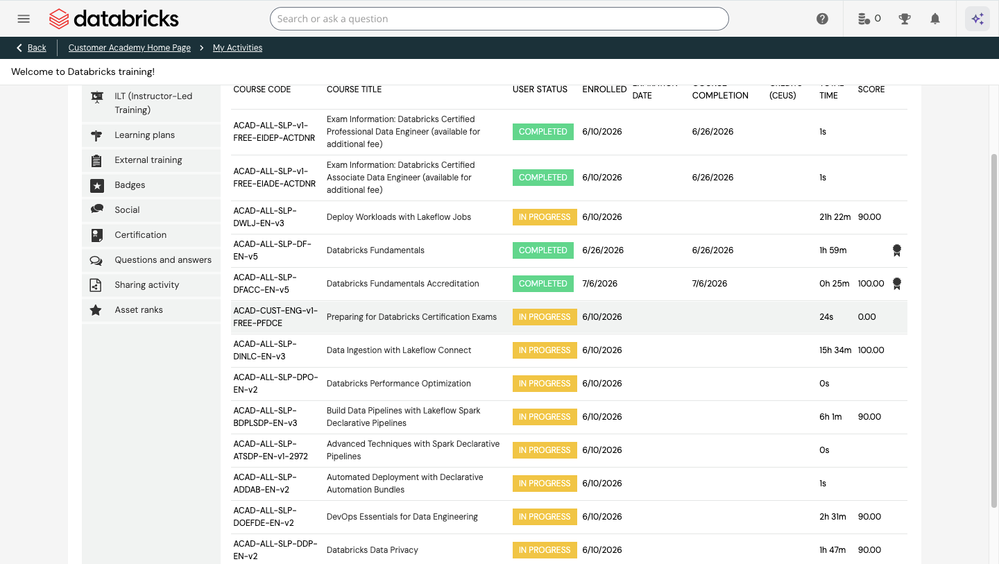Open ILT (Instructor-Led Training) menu item
The image size is (999, 564).
pos(151,103)
